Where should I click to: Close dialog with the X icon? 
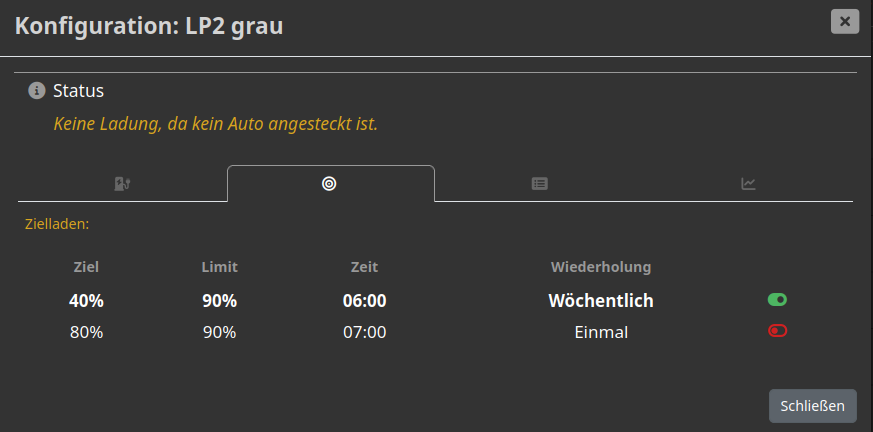point(845,21)
